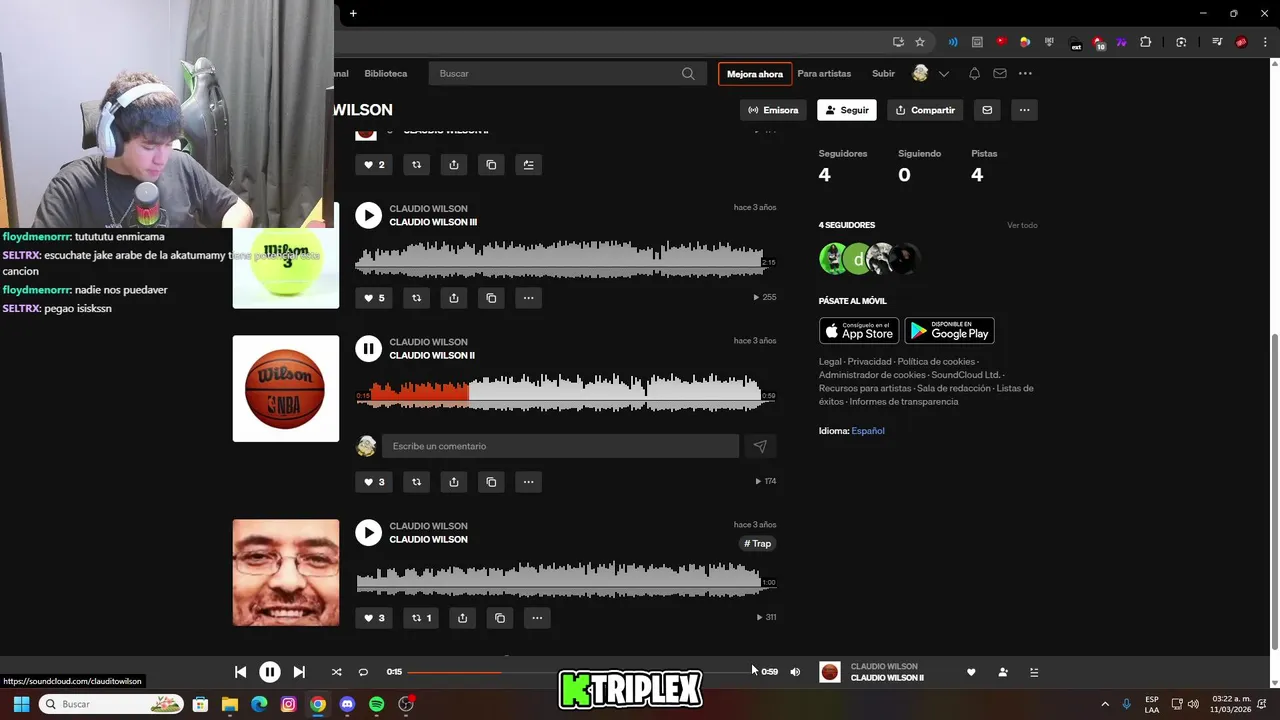The width and height of the screenshot is (1280, 720).
Task: Open the 'Subir' upload link
Action: [883, 74]
